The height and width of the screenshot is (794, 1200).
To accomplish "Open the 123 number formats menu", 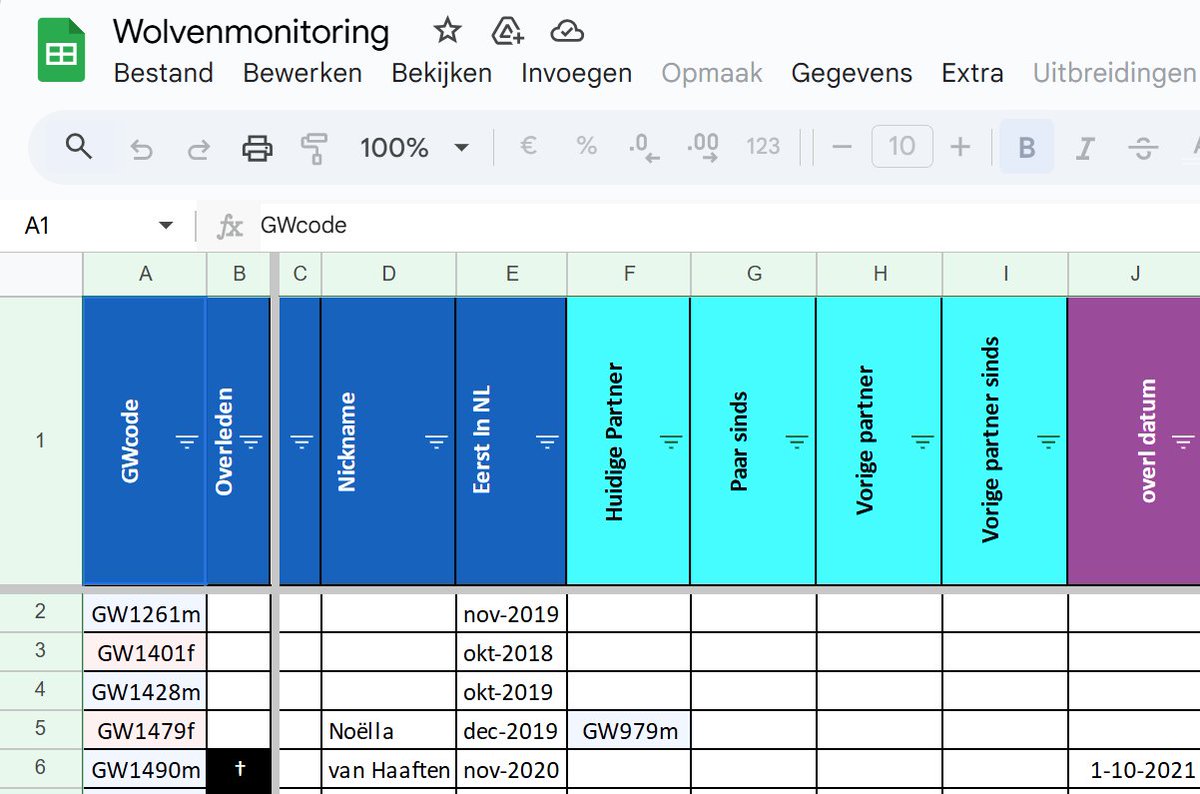I will point(763,147).
